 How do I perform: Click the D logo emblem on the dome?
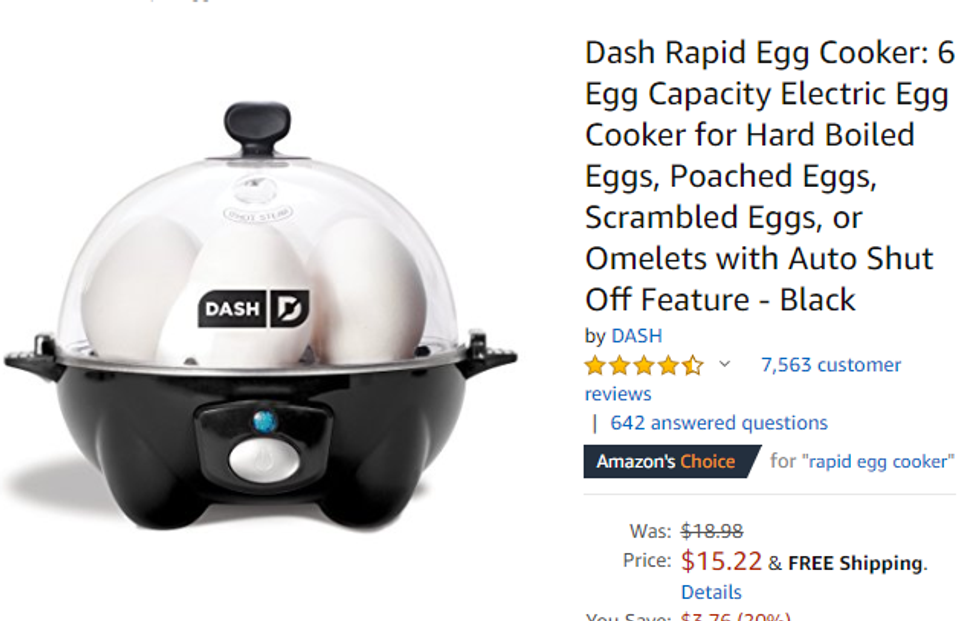(x=289, y=308)
